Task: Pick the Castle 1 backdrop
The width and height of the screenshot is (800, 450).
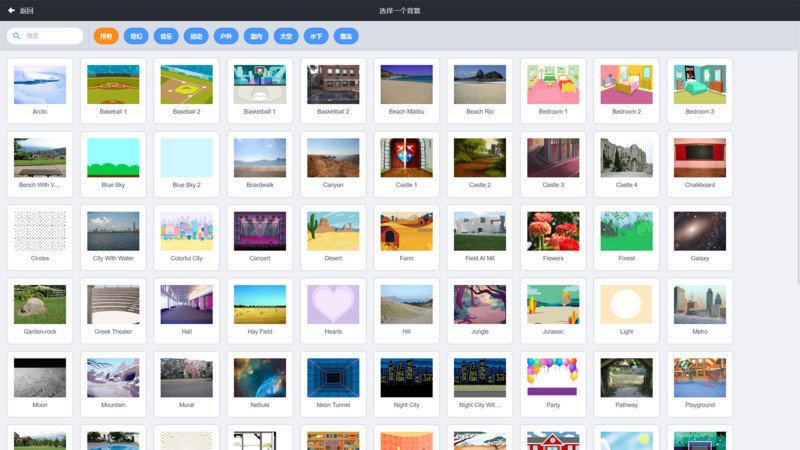Action: click(x=407, y=163)
